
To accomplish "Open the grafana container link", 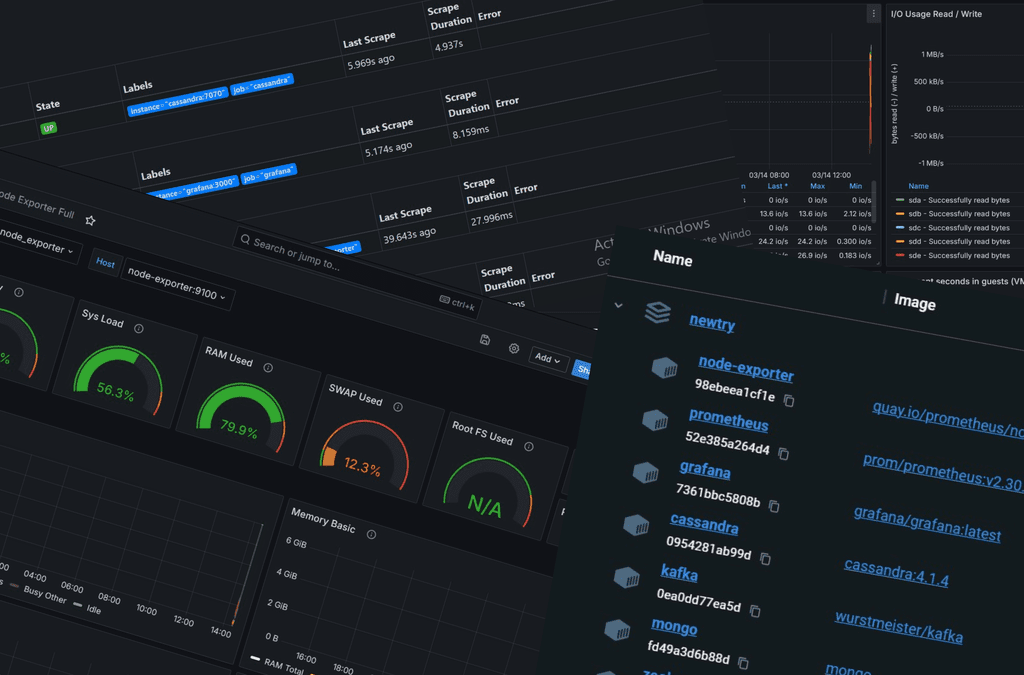I will click(x=705, y=470).
